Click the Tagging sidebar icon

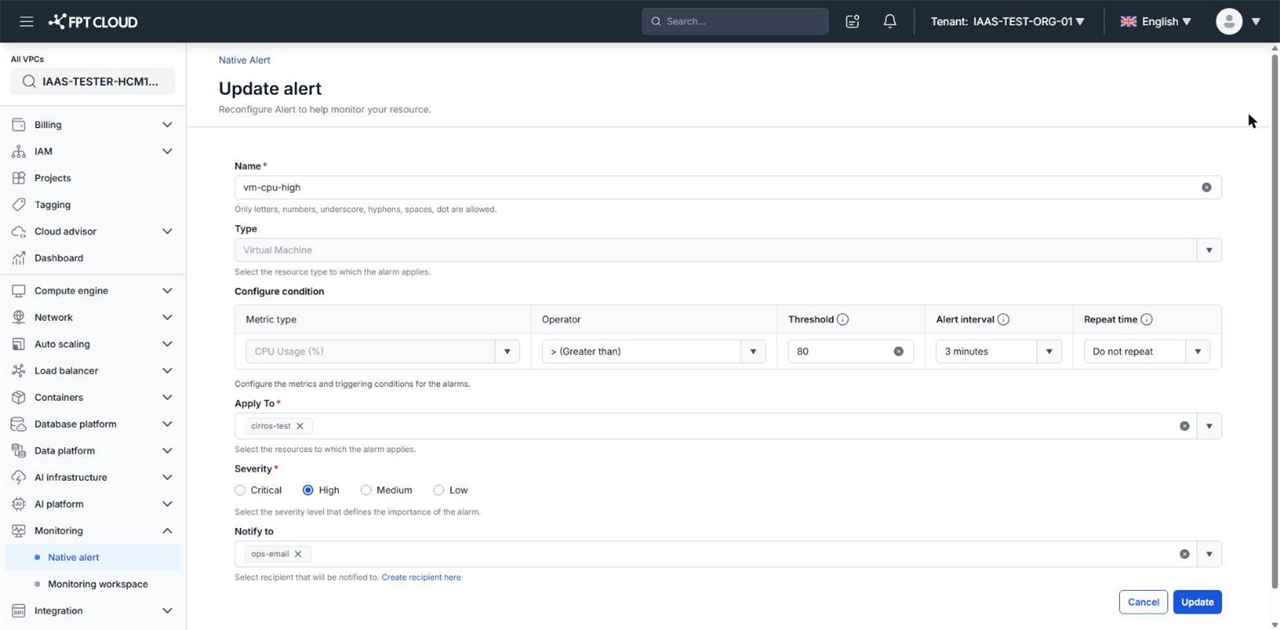(x=18, y=204)
